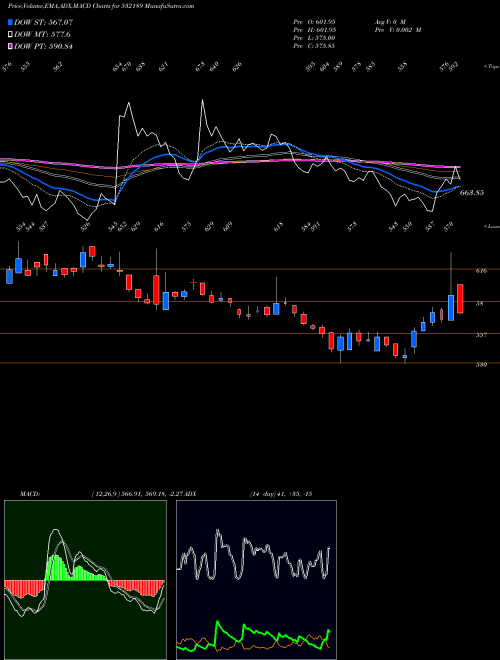Open the dark blue ADX indicator panel
500x660 pixels.
tap(256, 580)
